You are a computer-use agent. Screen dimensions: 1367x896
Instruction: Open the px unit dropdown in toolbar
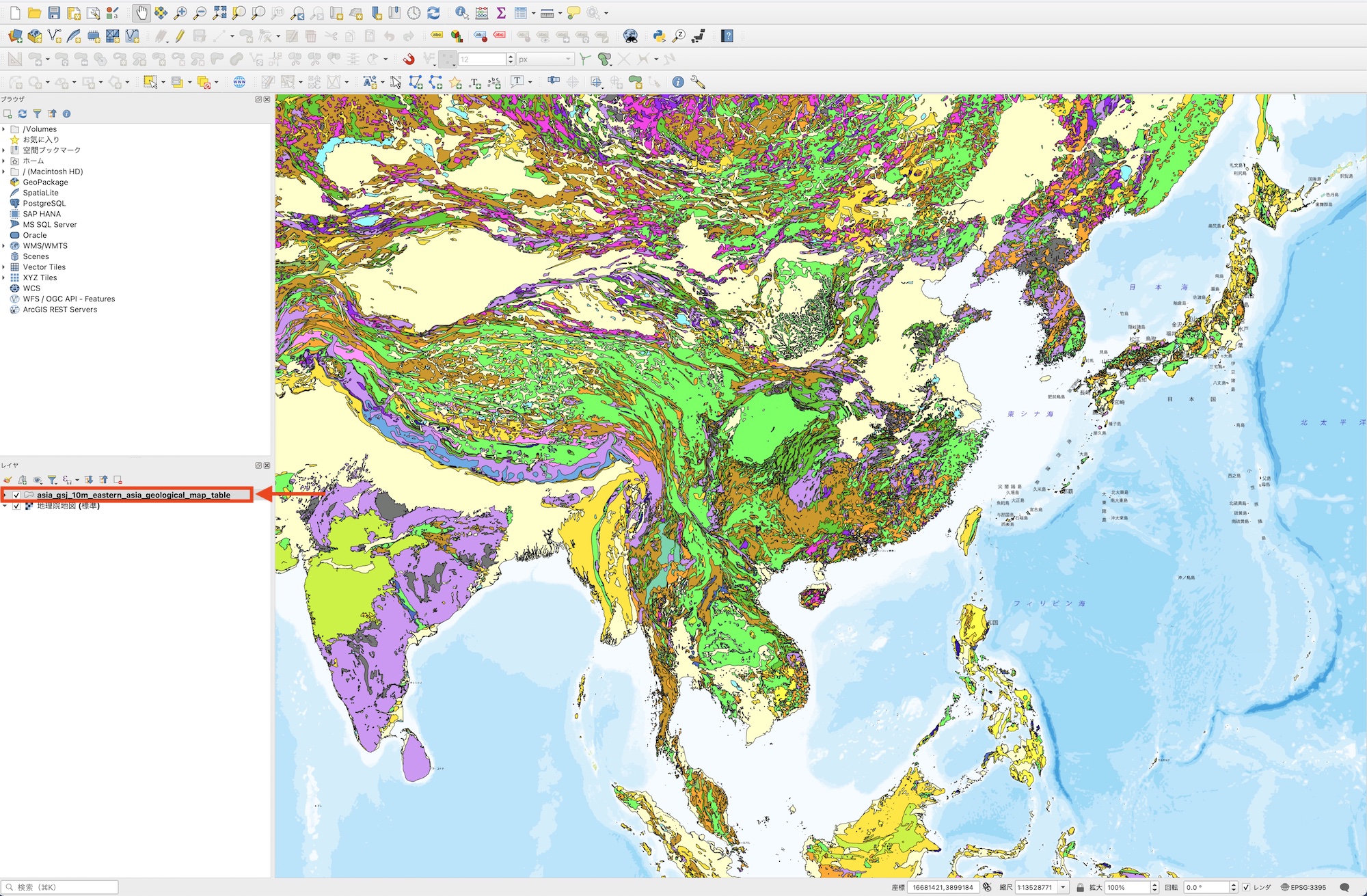(x=545, y=59)
